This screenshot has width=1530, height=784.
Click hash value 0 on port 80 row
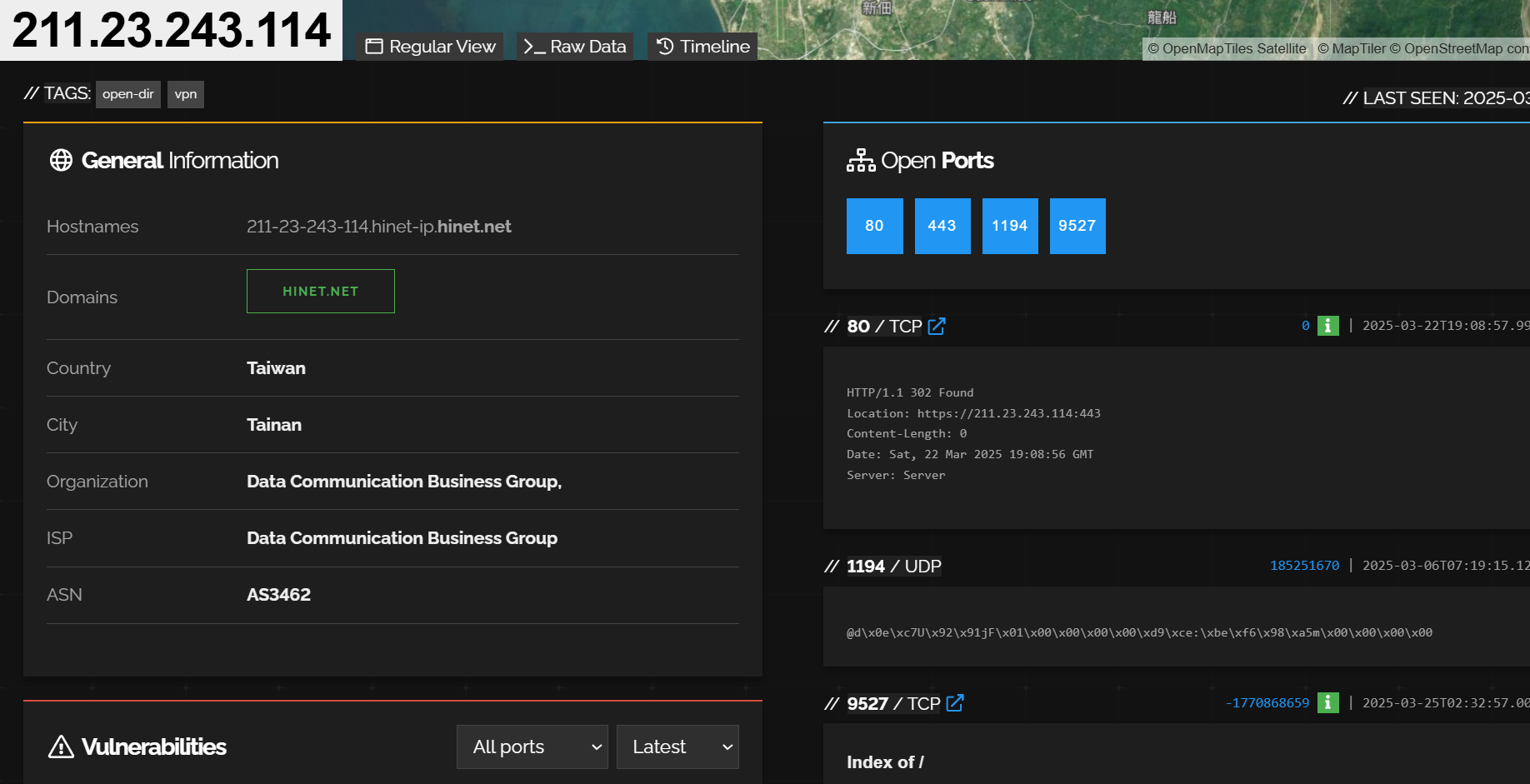click(x=1305, y=326)
